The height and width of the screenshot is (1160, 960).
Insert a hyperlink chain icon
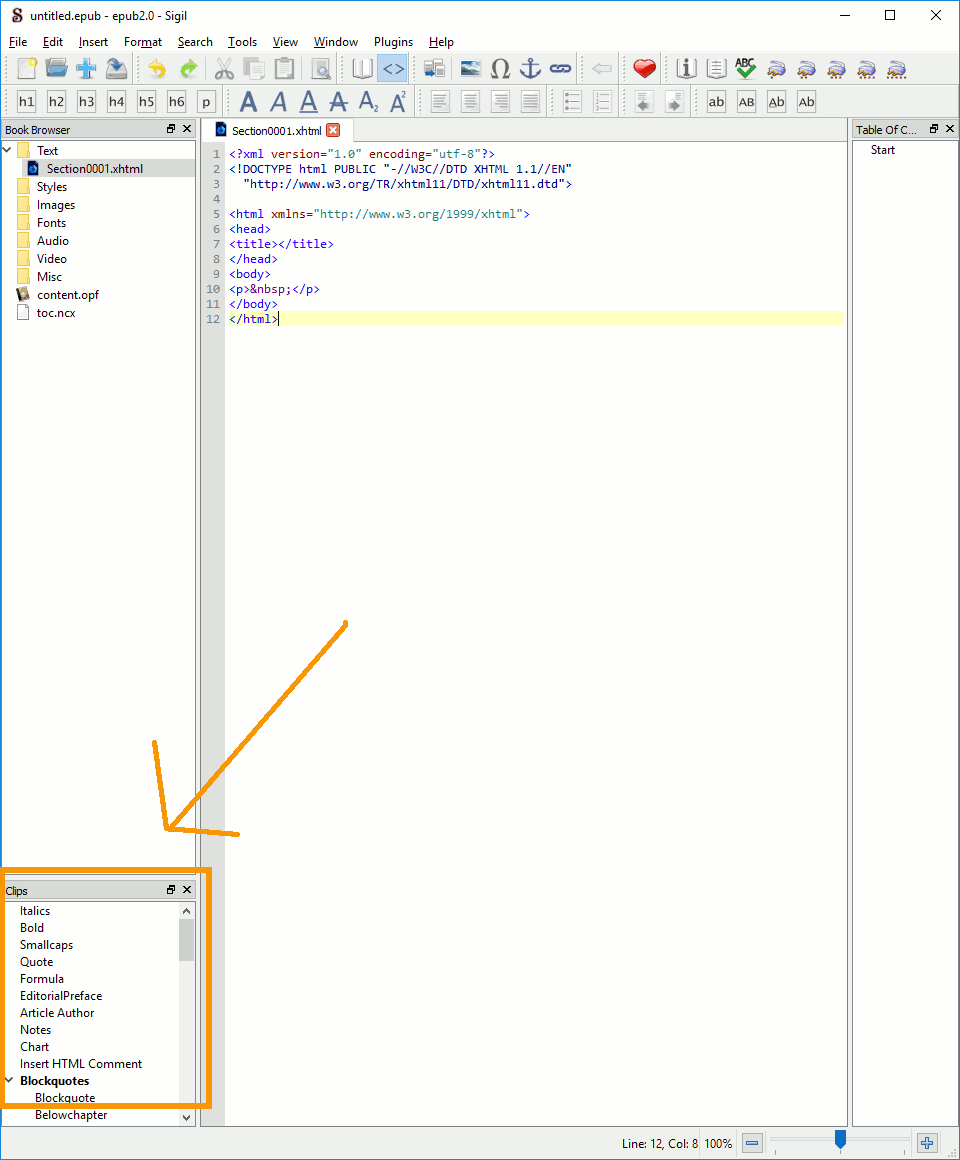point(561,69)
